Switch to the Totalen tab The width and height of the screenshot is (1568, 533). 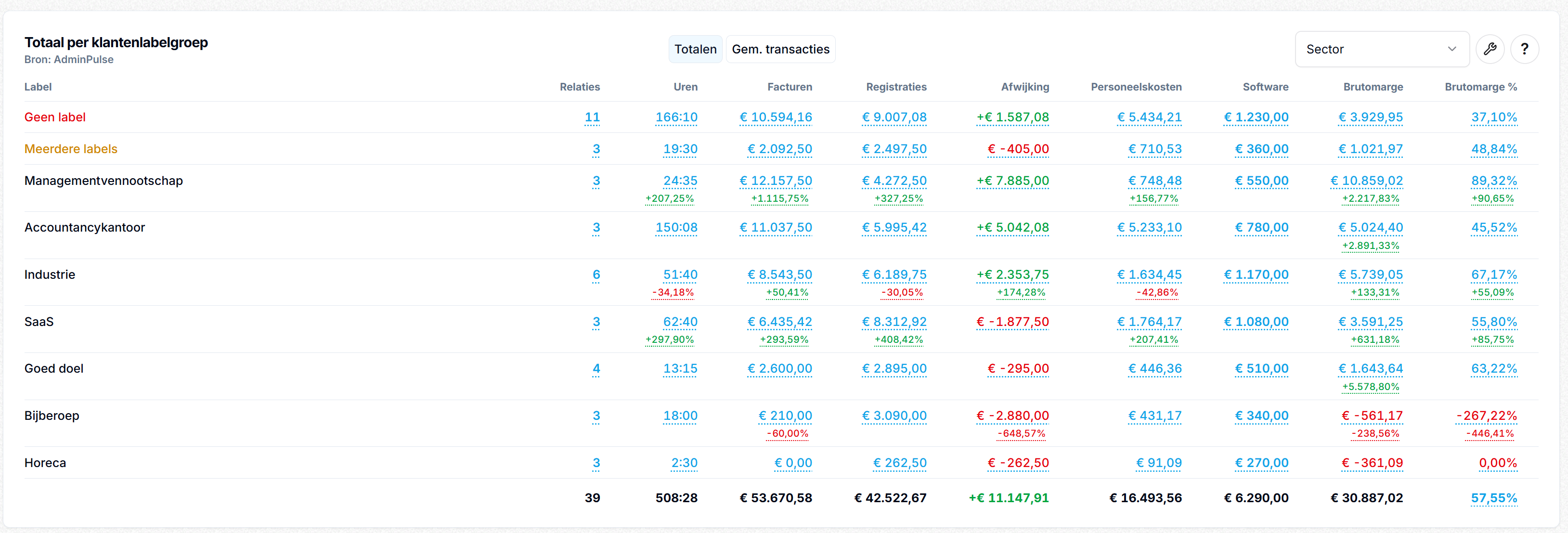(x=695, y=49)
